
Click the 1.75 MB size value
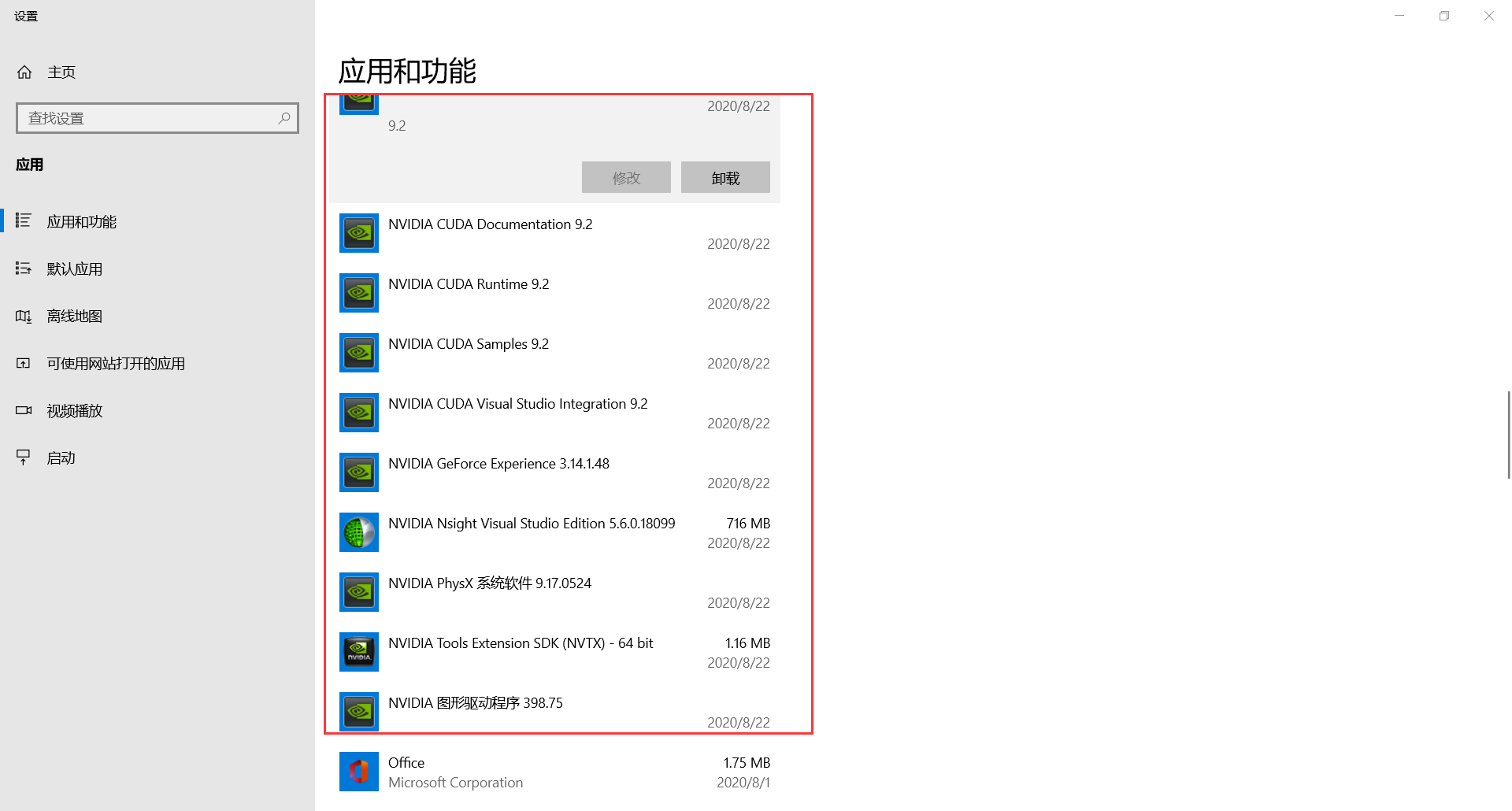[x=747, y=762]
